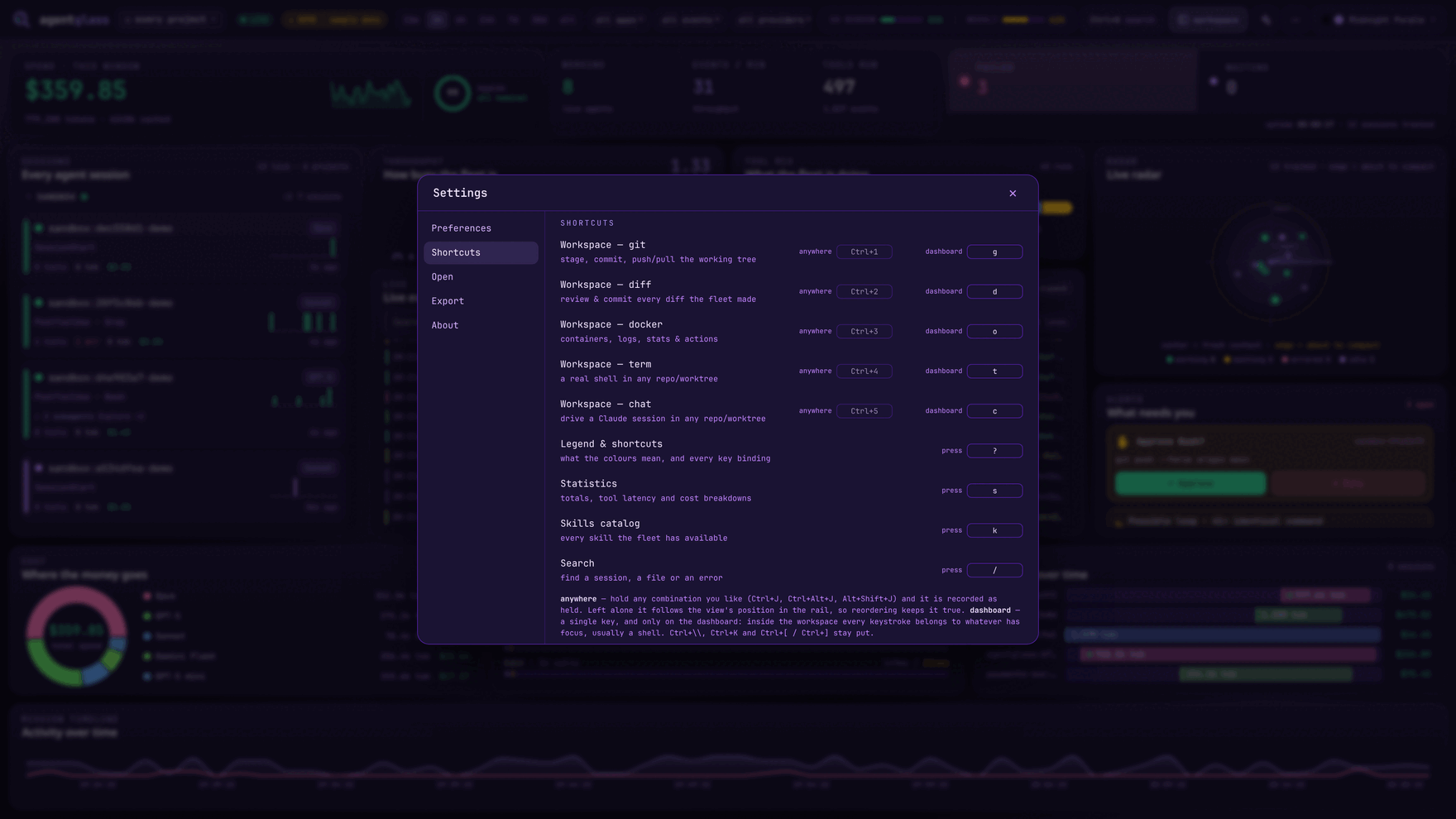Click 'review & commit every diff the fleet made'
This screenshot has height=819, width=1456.
click(x=658, y=299)
